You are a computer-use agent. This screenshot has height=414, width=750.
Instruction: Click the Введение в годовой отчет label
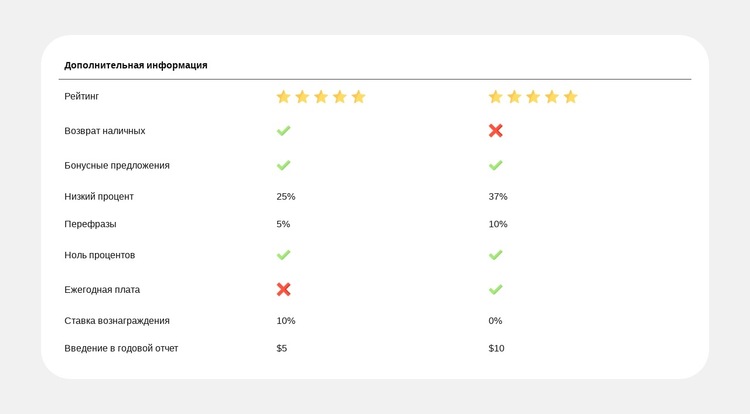click(x=121, y=348)
